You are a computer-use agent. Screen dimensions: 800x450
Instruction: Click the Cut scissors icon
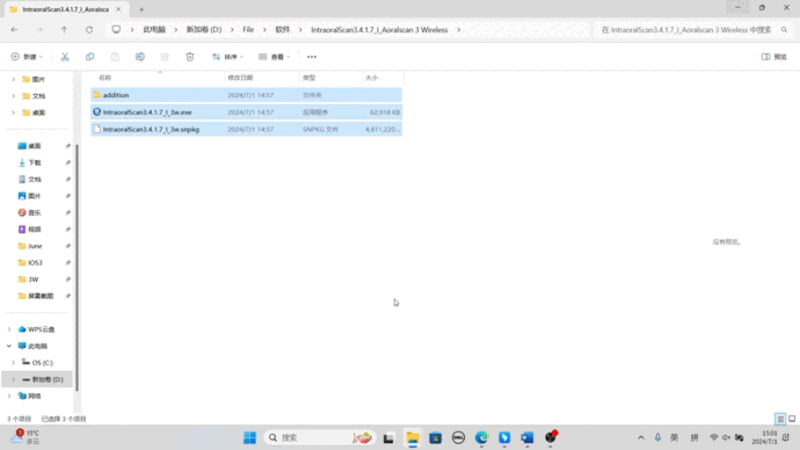tap(65, 57)
